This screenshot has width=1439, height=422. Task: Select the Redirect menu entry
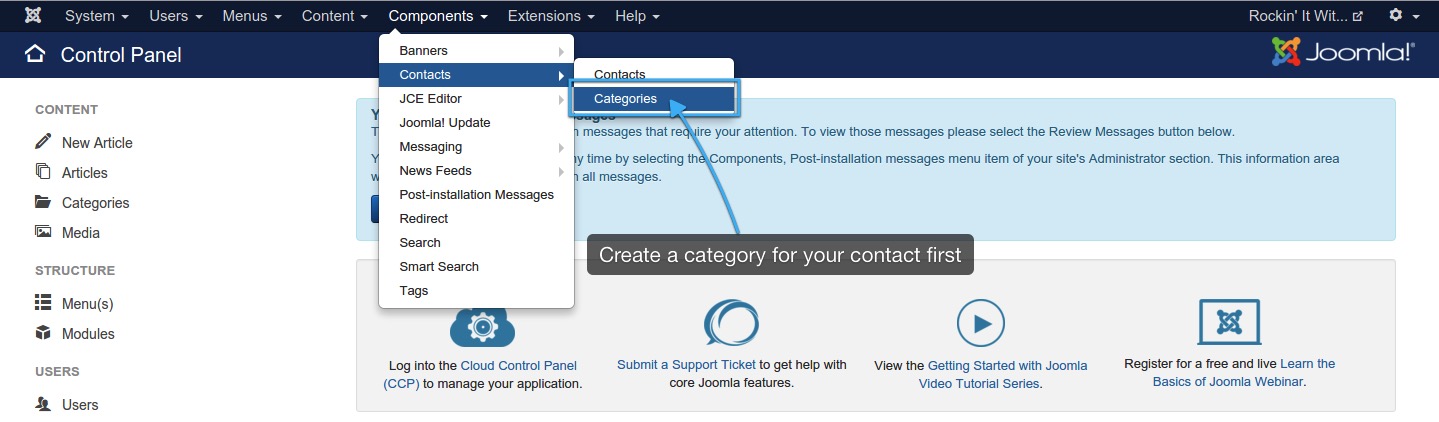pyautogui.click(x=476, y=219)
